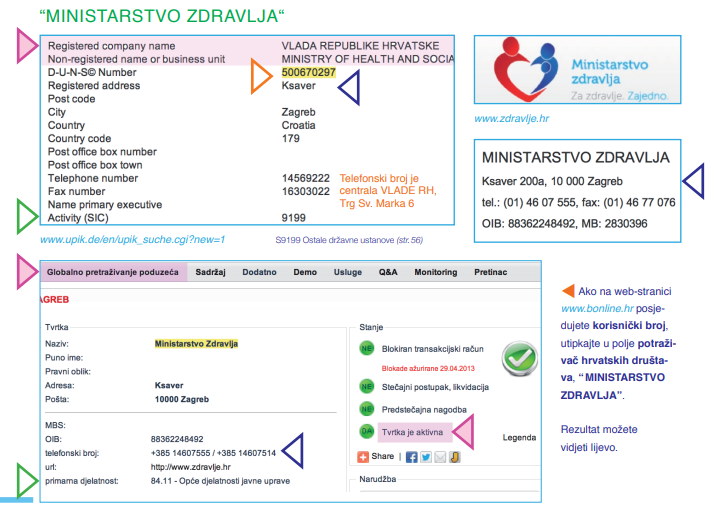Image resolution: width=719 pixels, height=507 pixels.
Task: Open the Pretinac tab
Action: [491, 272]
